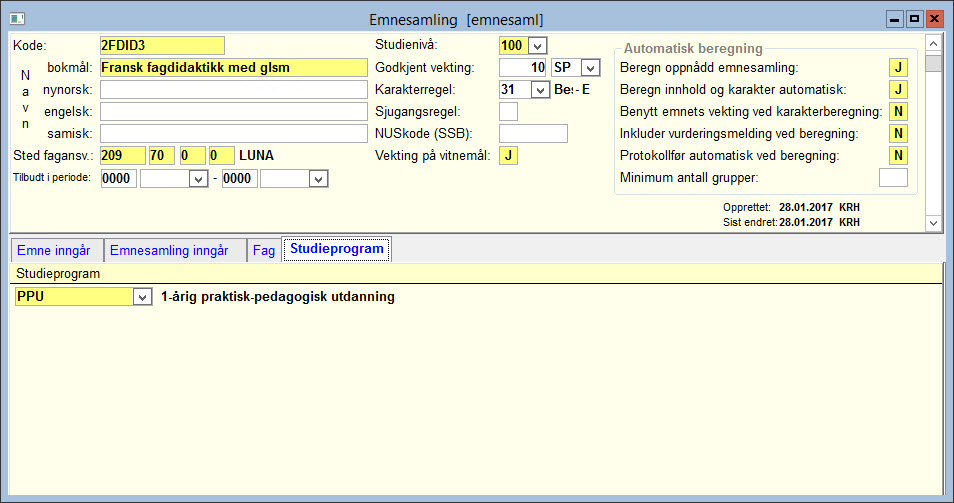The height and width of the screenshot is (503, 954).
Task: Toggle Vekting på vitnemål J field
Action: pyautogui.click(x=508, y=156)
